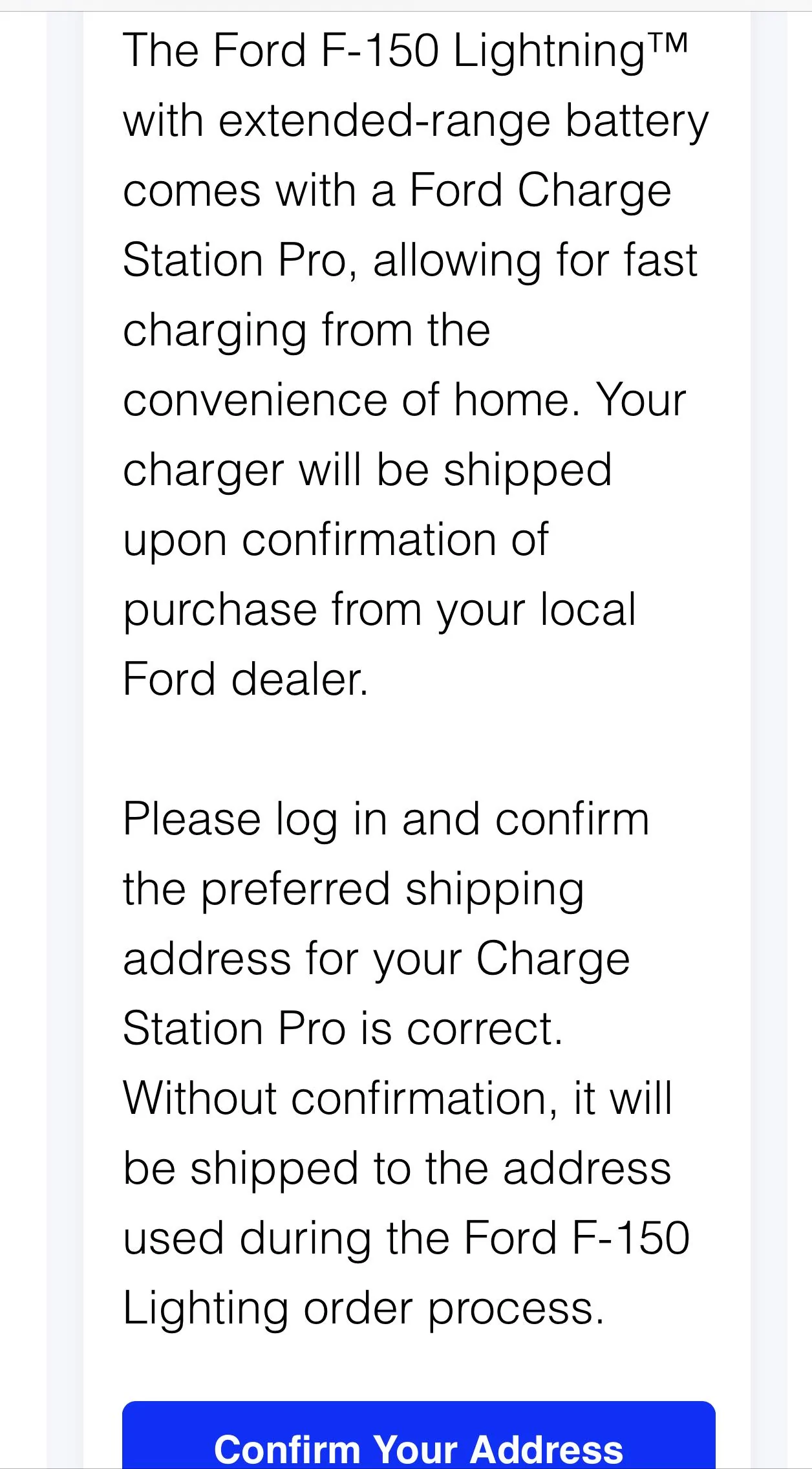Tap the "charger will be shipped" line
812x1469 pixels.
coord(367,471)
